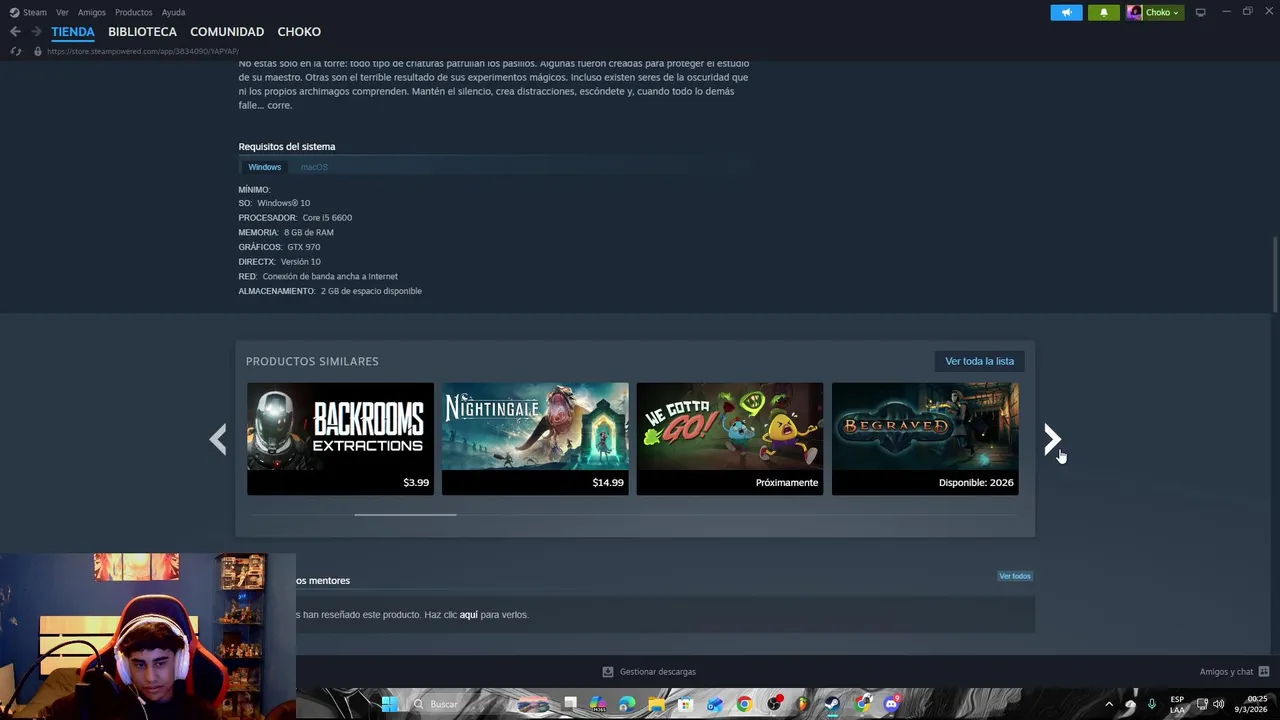Click the similar products carousel scrollbar handle
This screenshot has width=1280, height=720.
coord(405,514)
